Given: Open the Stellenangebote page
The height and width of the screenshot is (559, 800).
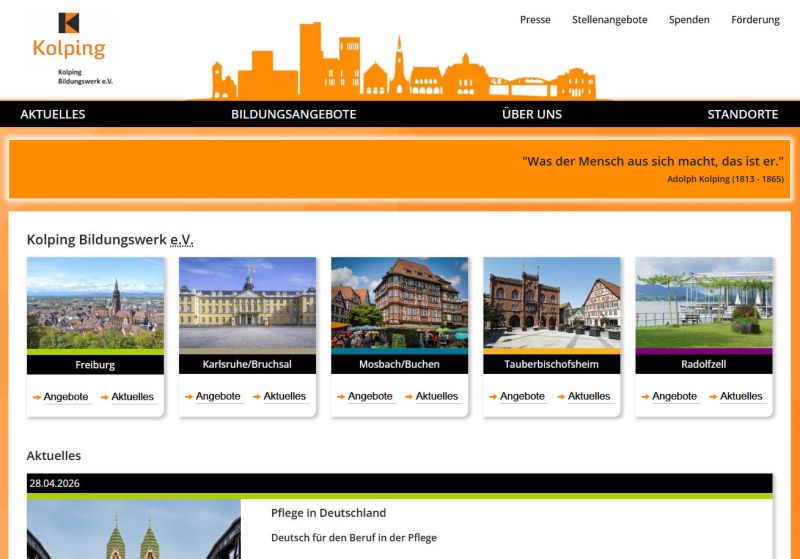Looking at the screenshot, I should (610, 20).
